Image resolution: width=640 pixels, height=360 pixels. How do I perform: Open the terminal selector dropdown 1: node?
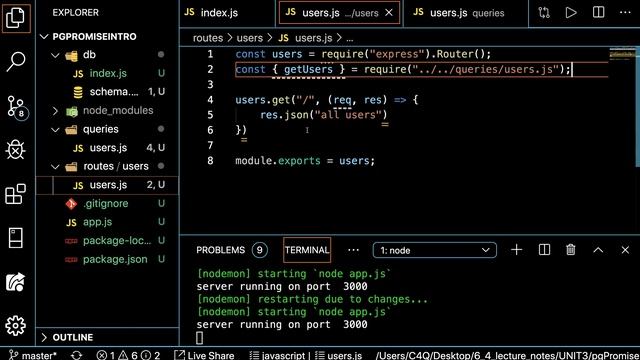click(x=435, y=250)
